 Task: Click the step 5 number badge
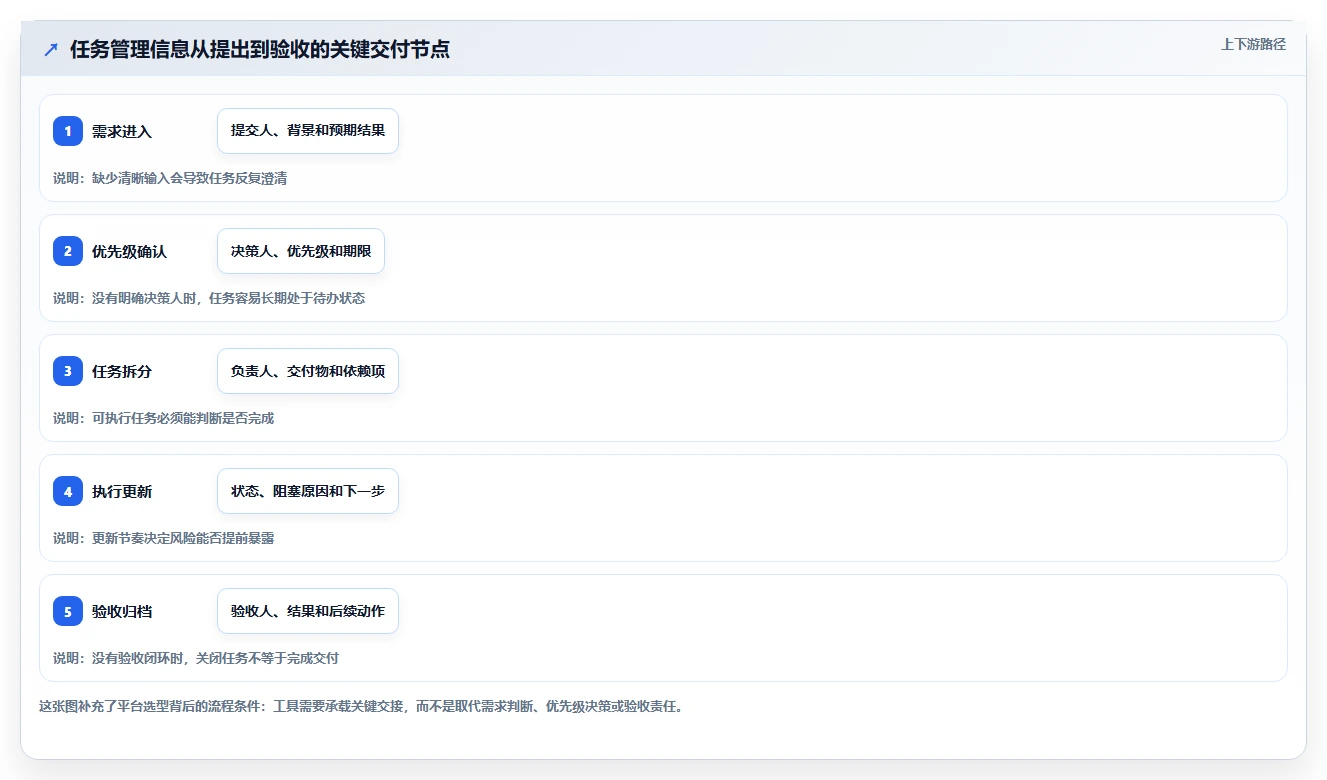pos(68,611)
